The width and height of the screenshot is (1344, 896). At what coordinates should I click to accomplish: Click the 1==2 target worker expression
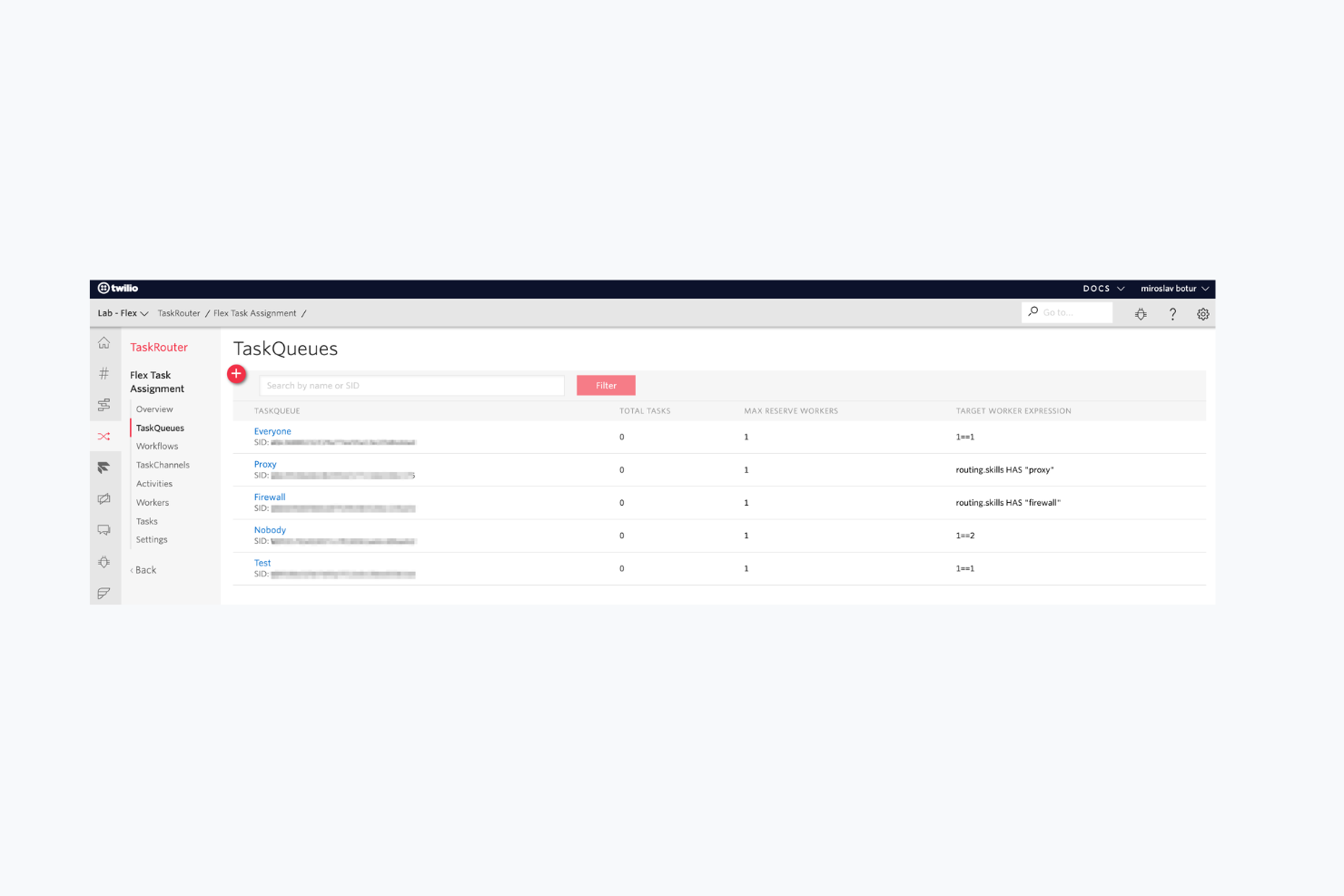click(x=965, y=536)
